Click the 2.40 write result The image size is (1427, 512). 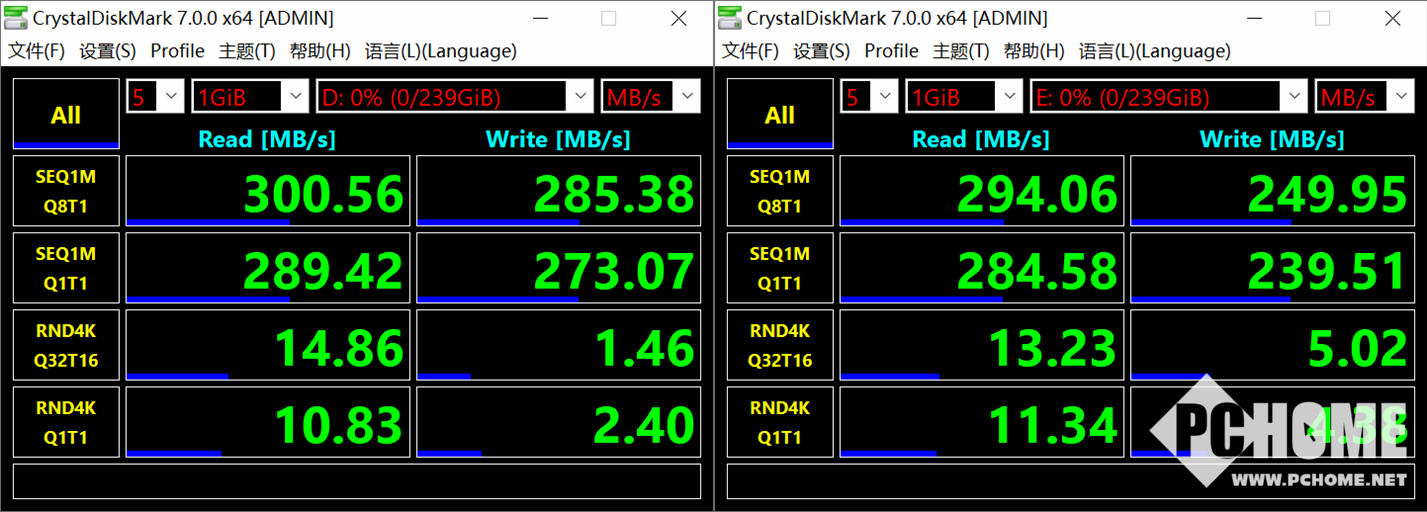[559, 422]
